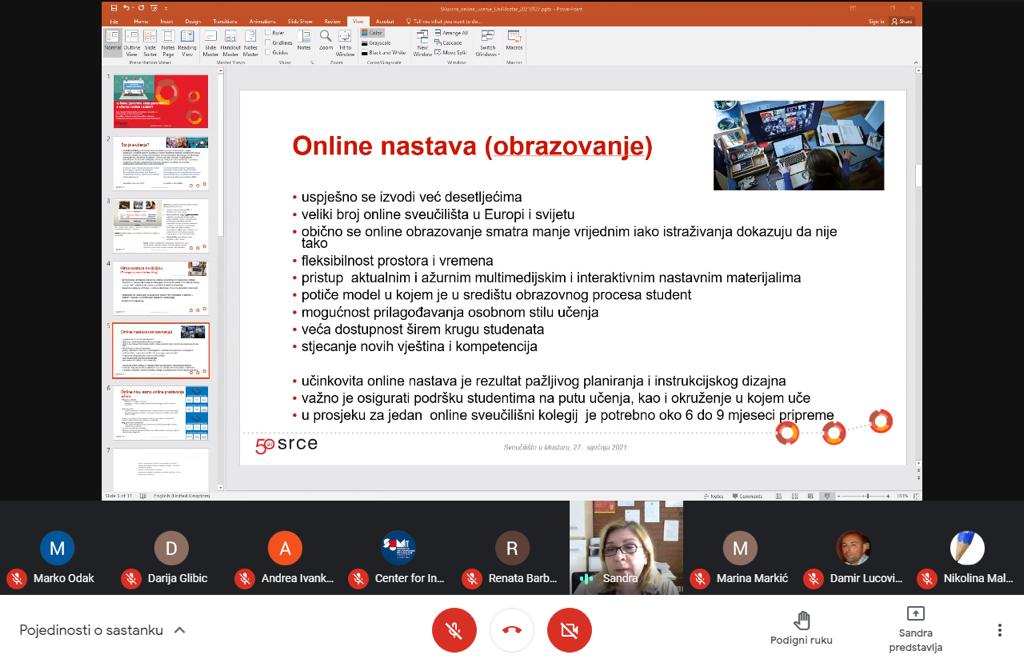Select slide 6 thumbnail in panel
This screenshot has width=1024, height=663.
pyautogui.click(x=160, y=412)
